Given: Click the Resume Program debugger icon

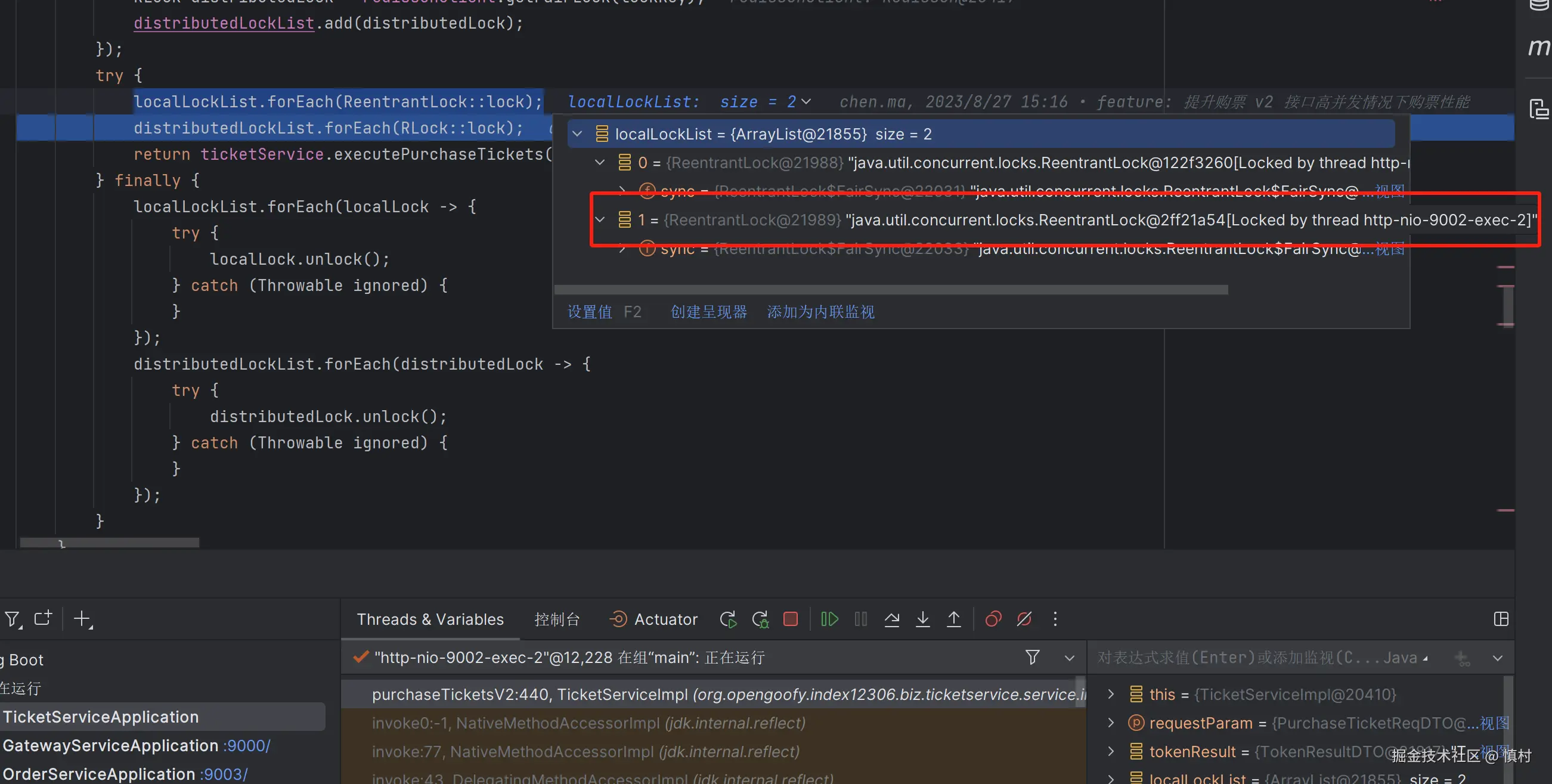Looking at the screenshot, I should [x=829, y=619].
